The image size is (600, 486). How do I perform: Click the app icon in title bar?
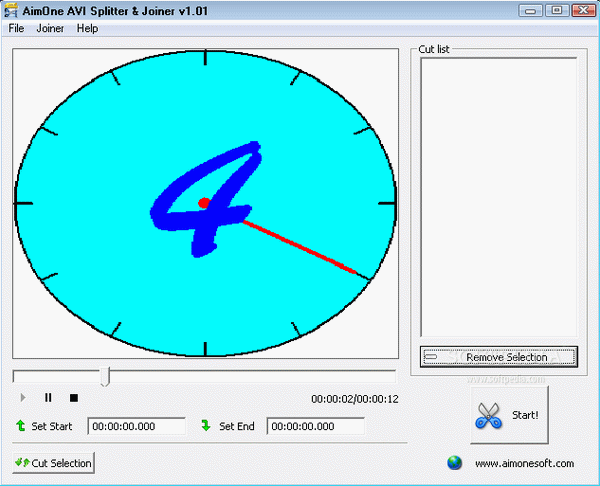click(x=11, y=10)
